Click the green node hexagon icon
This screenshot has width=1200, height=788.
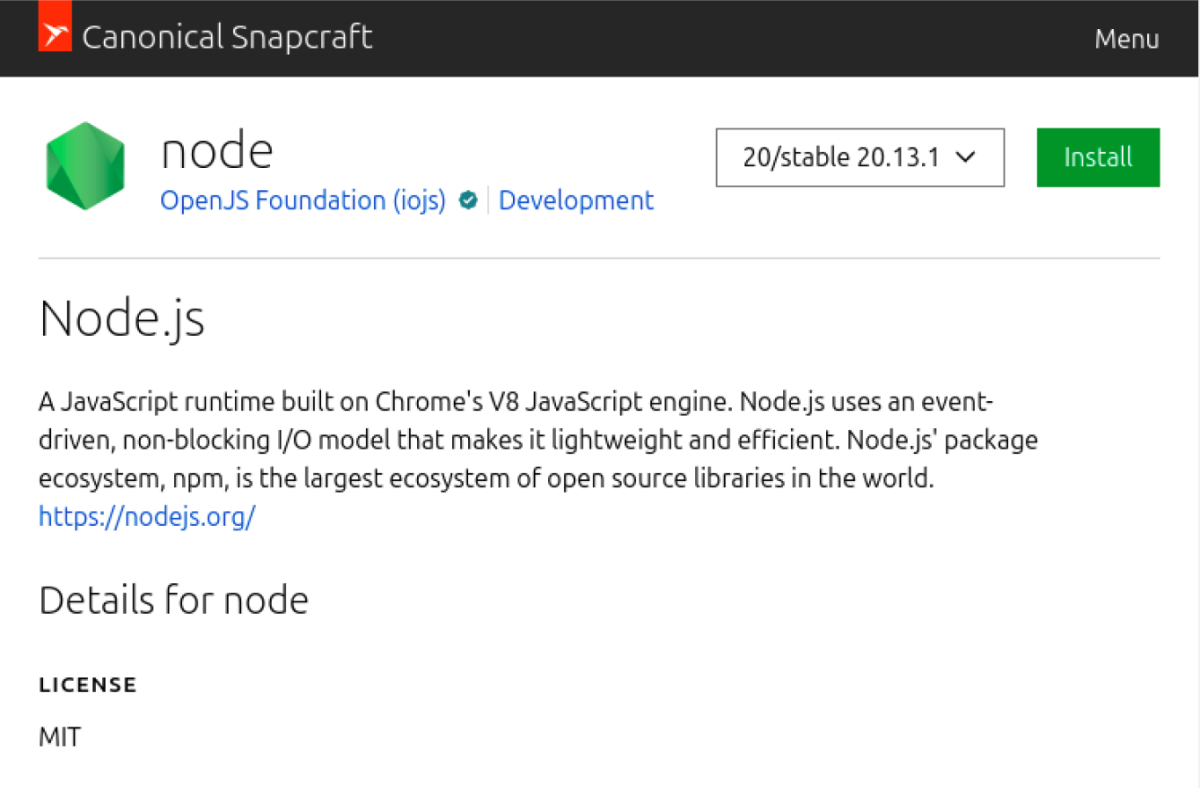(x=85, y=165)
